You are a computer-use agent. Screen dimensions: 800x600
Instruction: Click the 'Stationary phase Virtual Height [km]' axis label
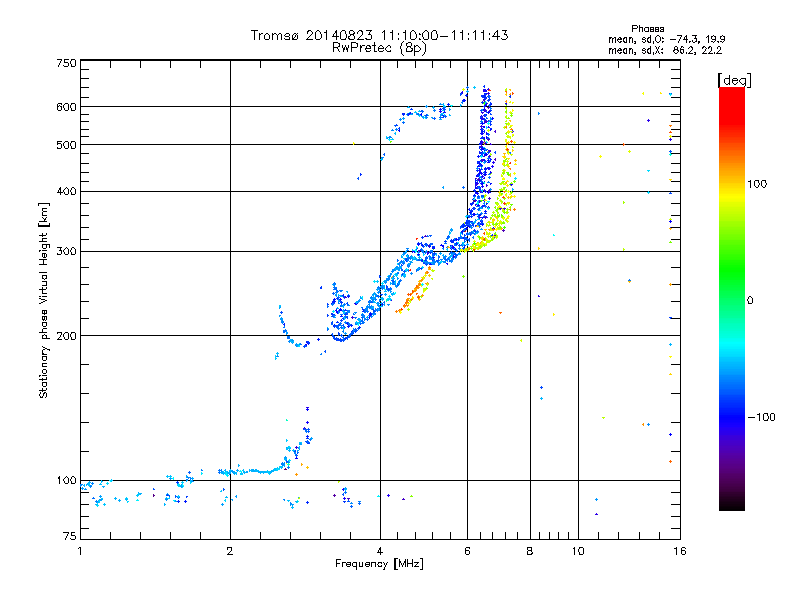tap(44, 300)
